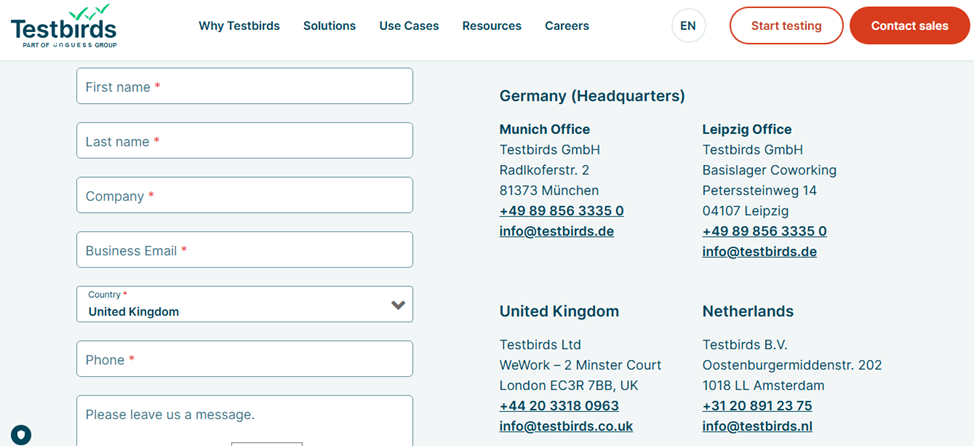Open the Use Cases menu
This screenshot has height=446, width=974.
[x=409, y=26]
